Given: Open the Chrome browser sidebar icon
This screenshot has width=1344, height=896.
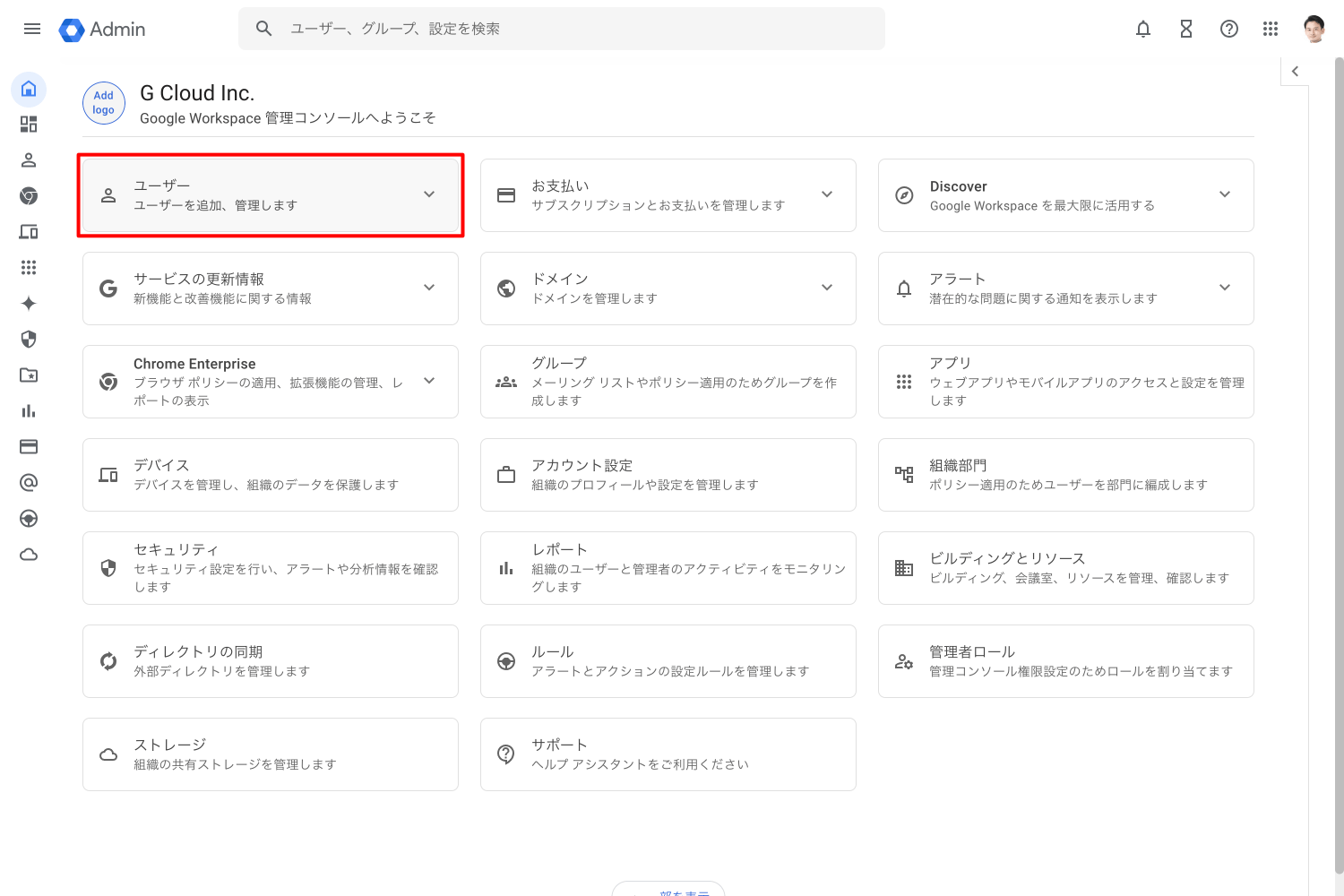Looking at the screenshot, I should pos(29,196).
